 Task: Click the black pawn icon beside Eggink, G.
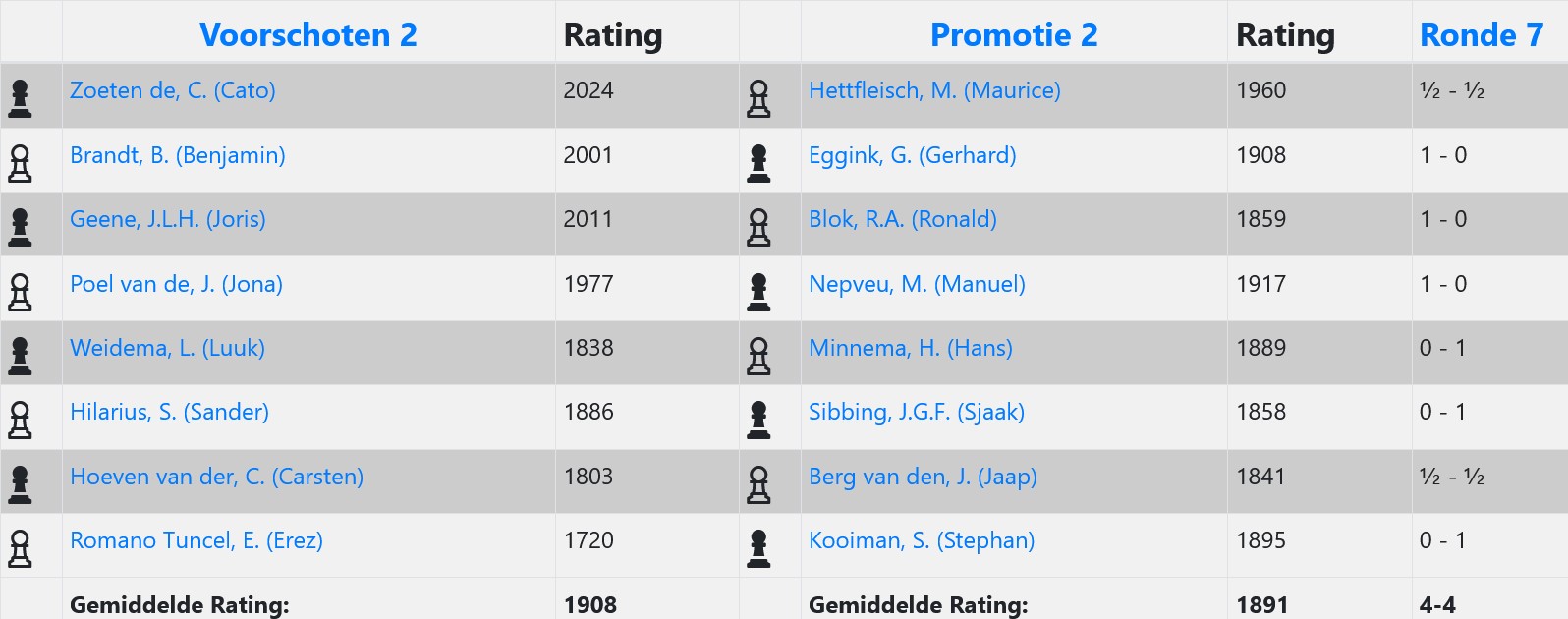758,163
